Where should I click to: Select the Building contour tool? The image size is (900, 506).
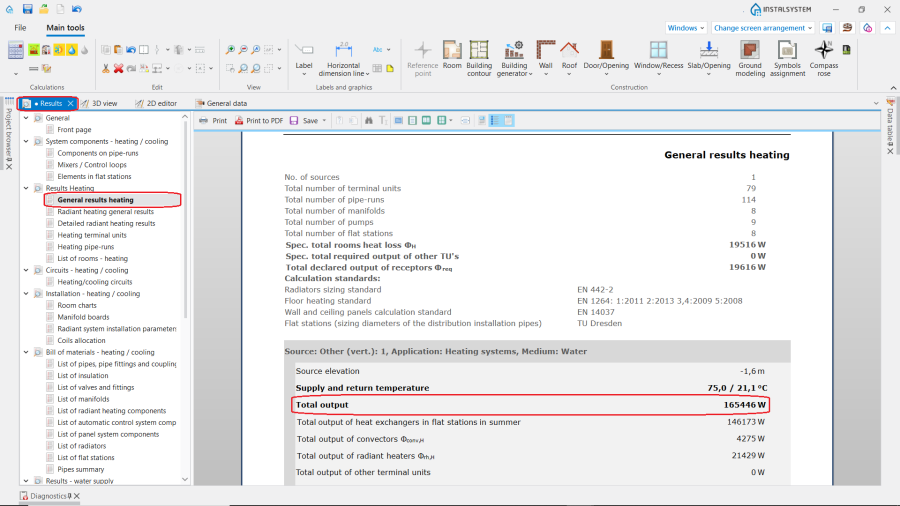pyautogui.click(x=479, y=58)
